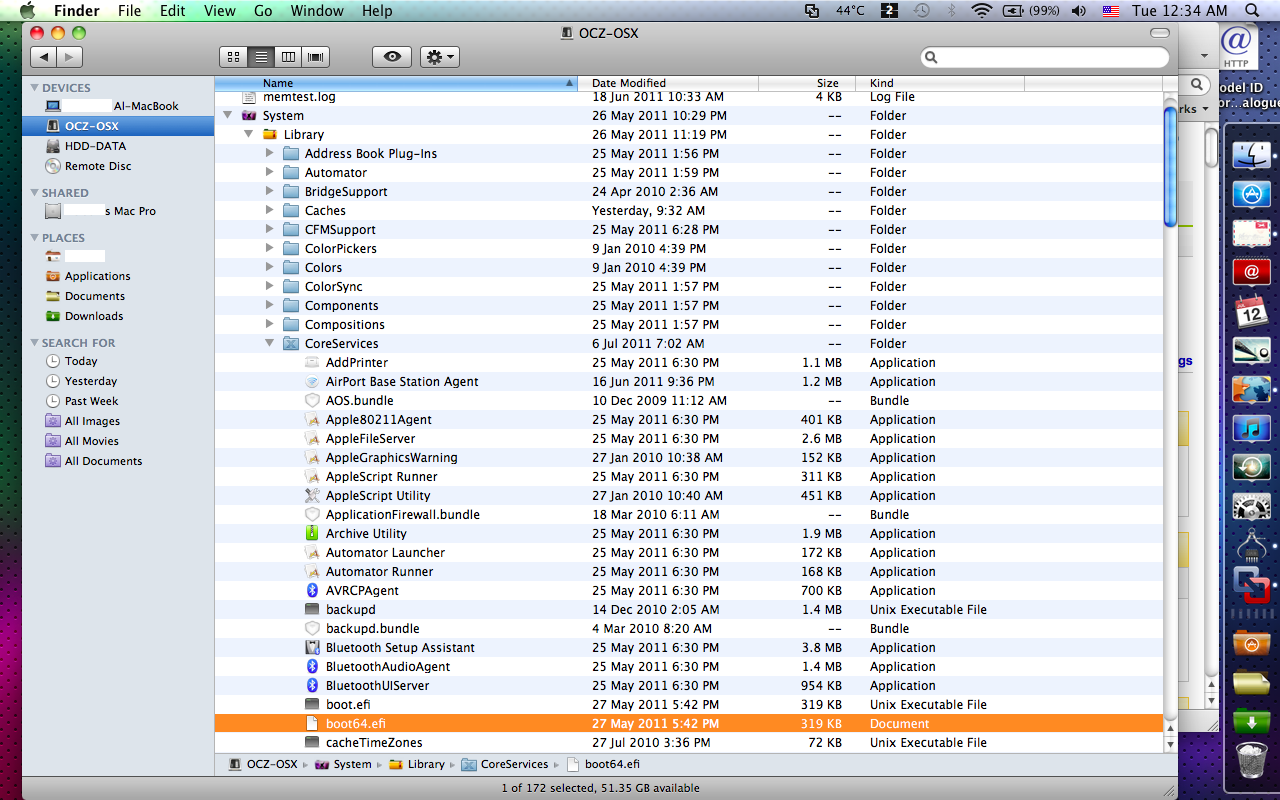Launch iTunes from the Dock
The width and height of the screenshot is (1280, 800).
[1251, 428]
